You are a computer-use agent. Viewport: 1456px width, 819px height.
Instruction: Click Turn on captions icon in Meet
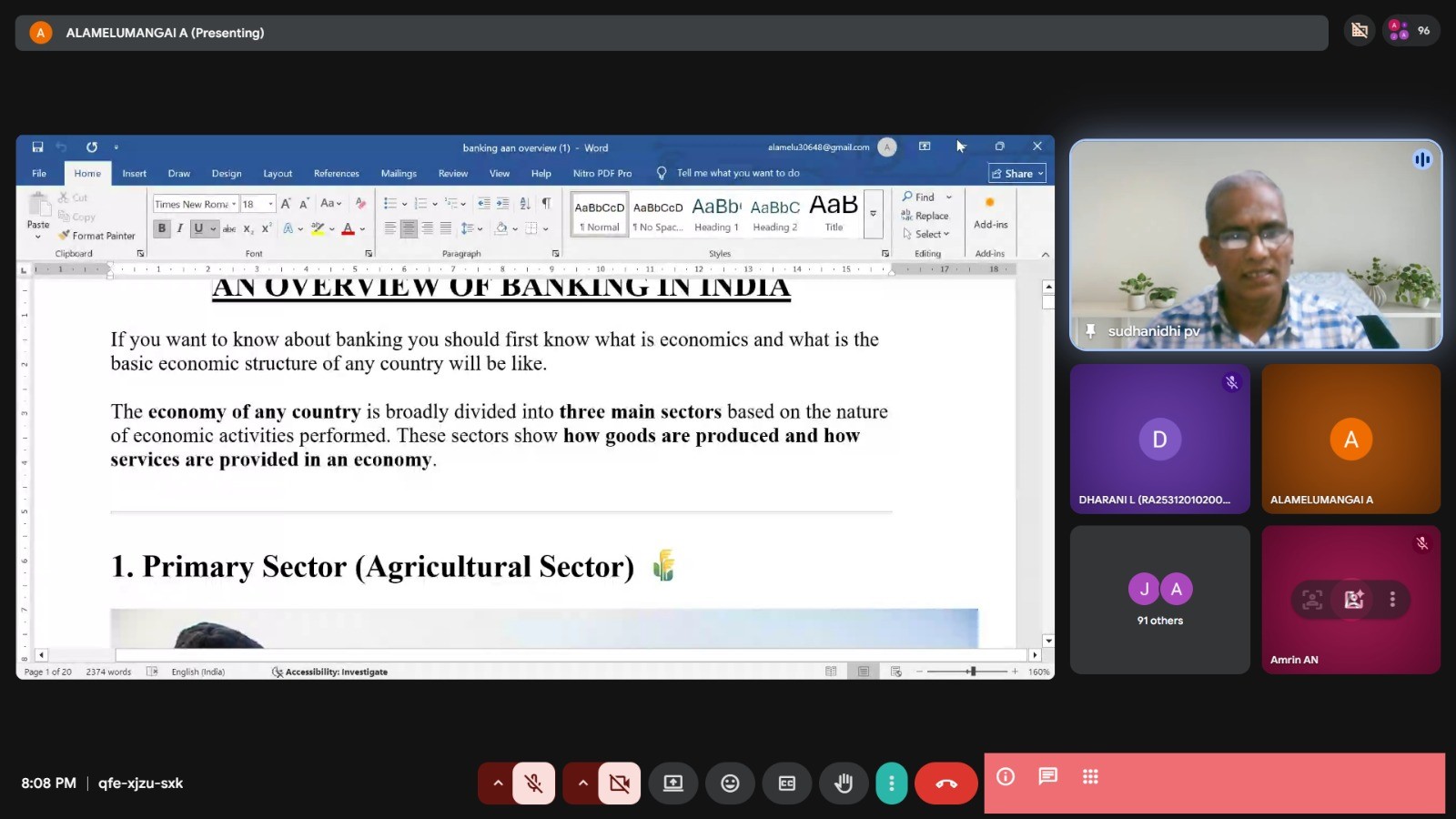(x=787, y=783)
